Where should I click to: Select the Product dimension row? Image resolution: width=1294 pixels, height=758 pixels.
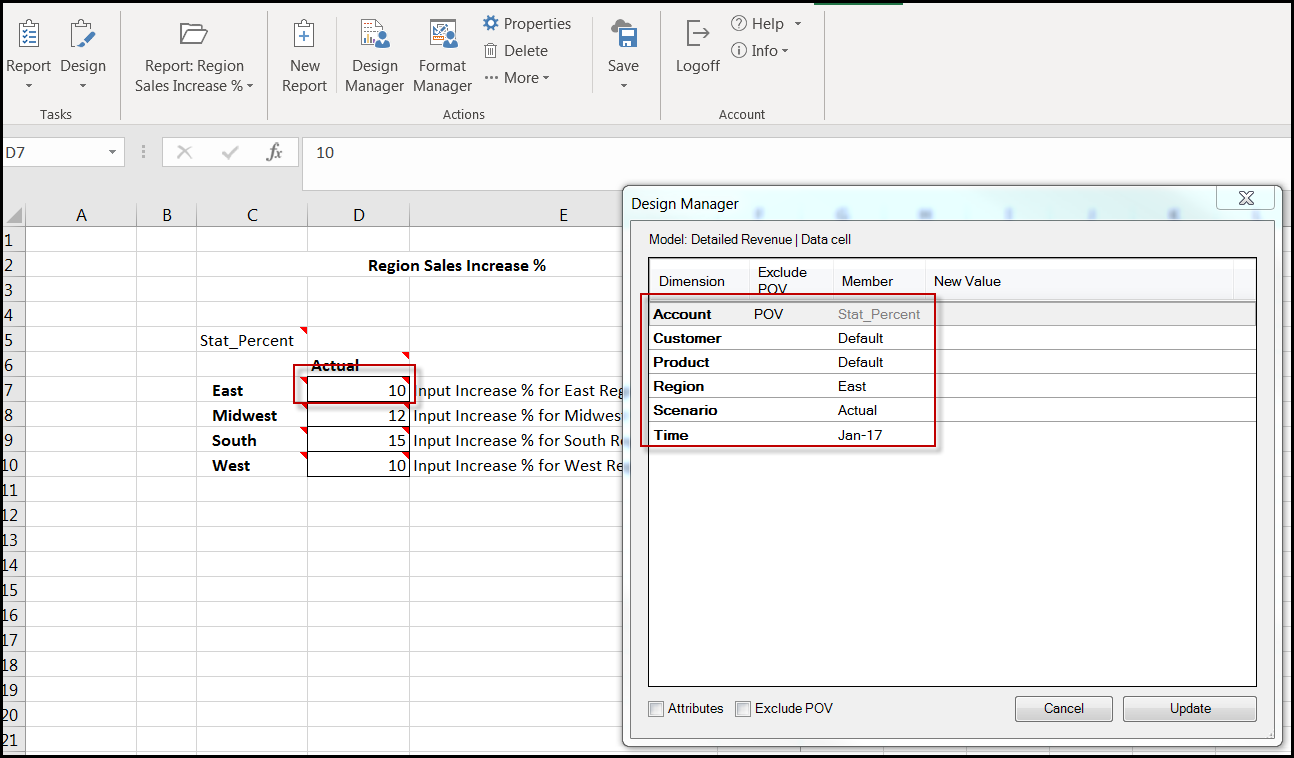point(952,362)
